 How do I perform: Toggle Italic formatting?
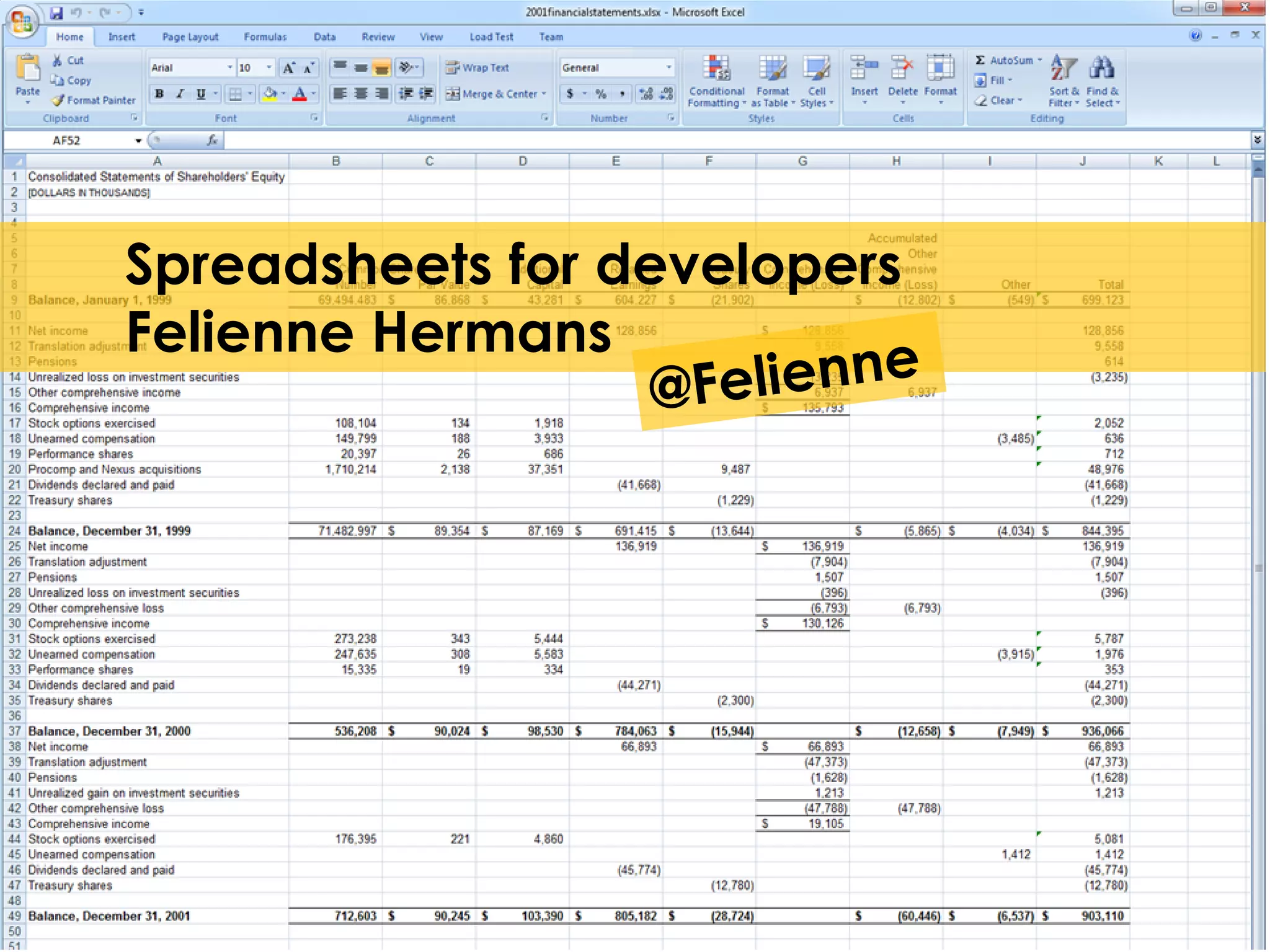pos(180,94)
